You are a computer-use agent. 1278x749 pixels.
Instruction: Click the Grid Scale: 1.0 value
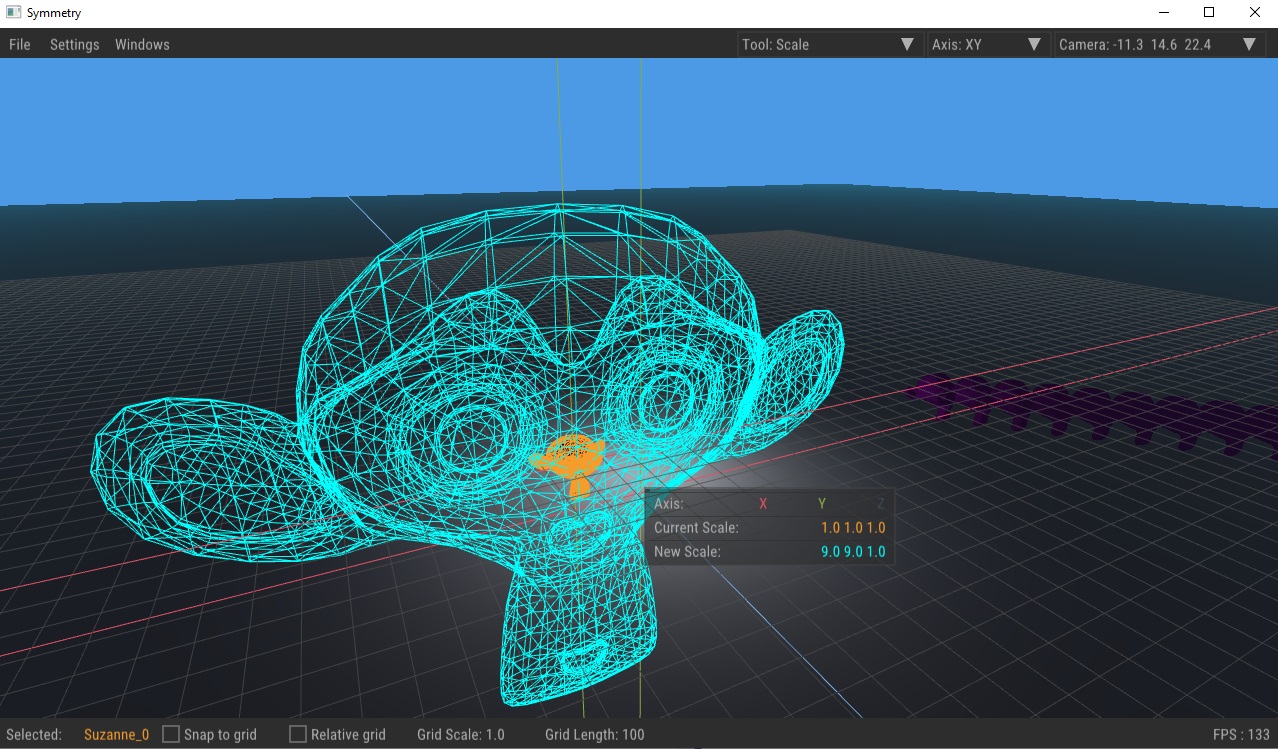[461, 734]
